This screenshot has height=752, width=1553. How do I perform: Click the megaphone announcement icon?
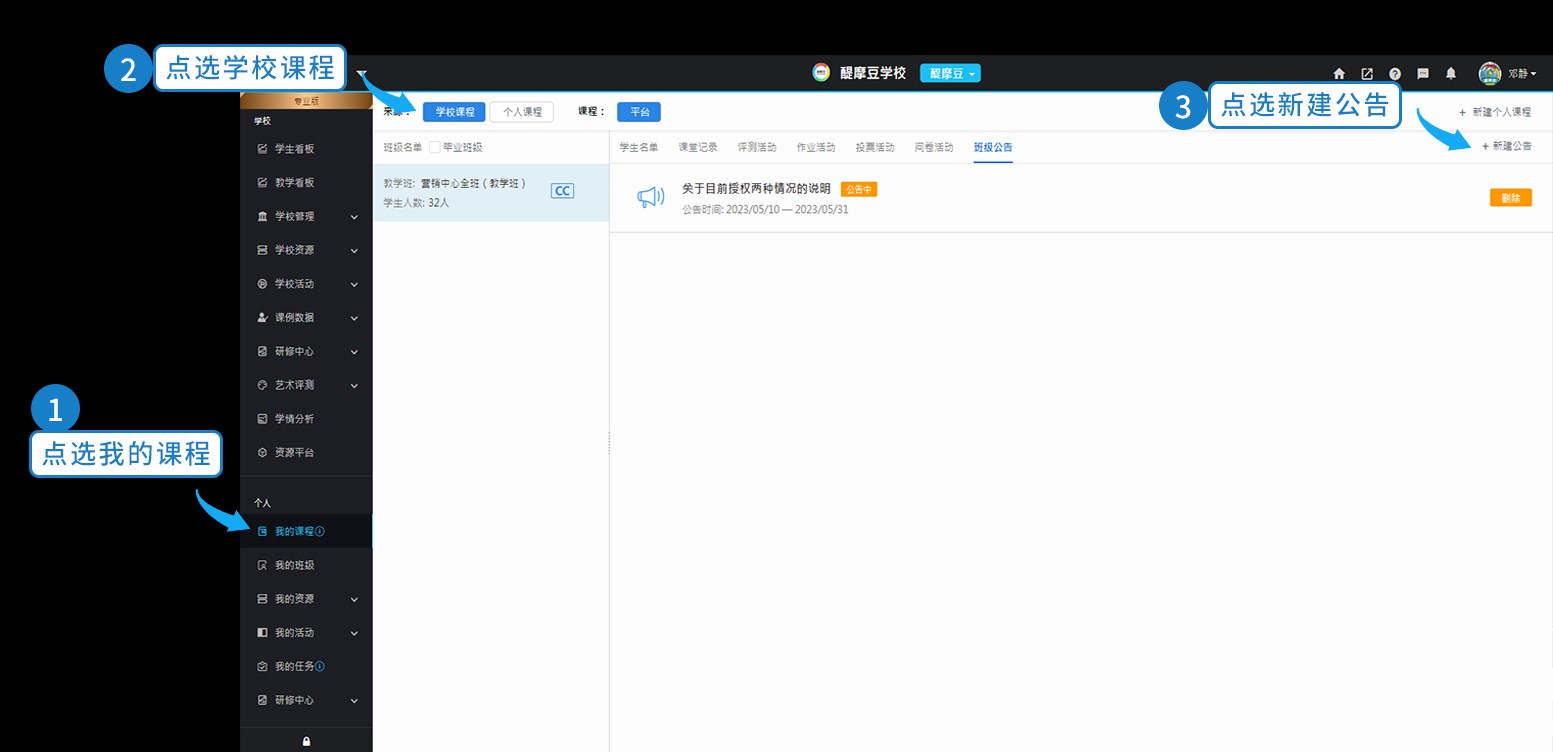click(650, 198)
